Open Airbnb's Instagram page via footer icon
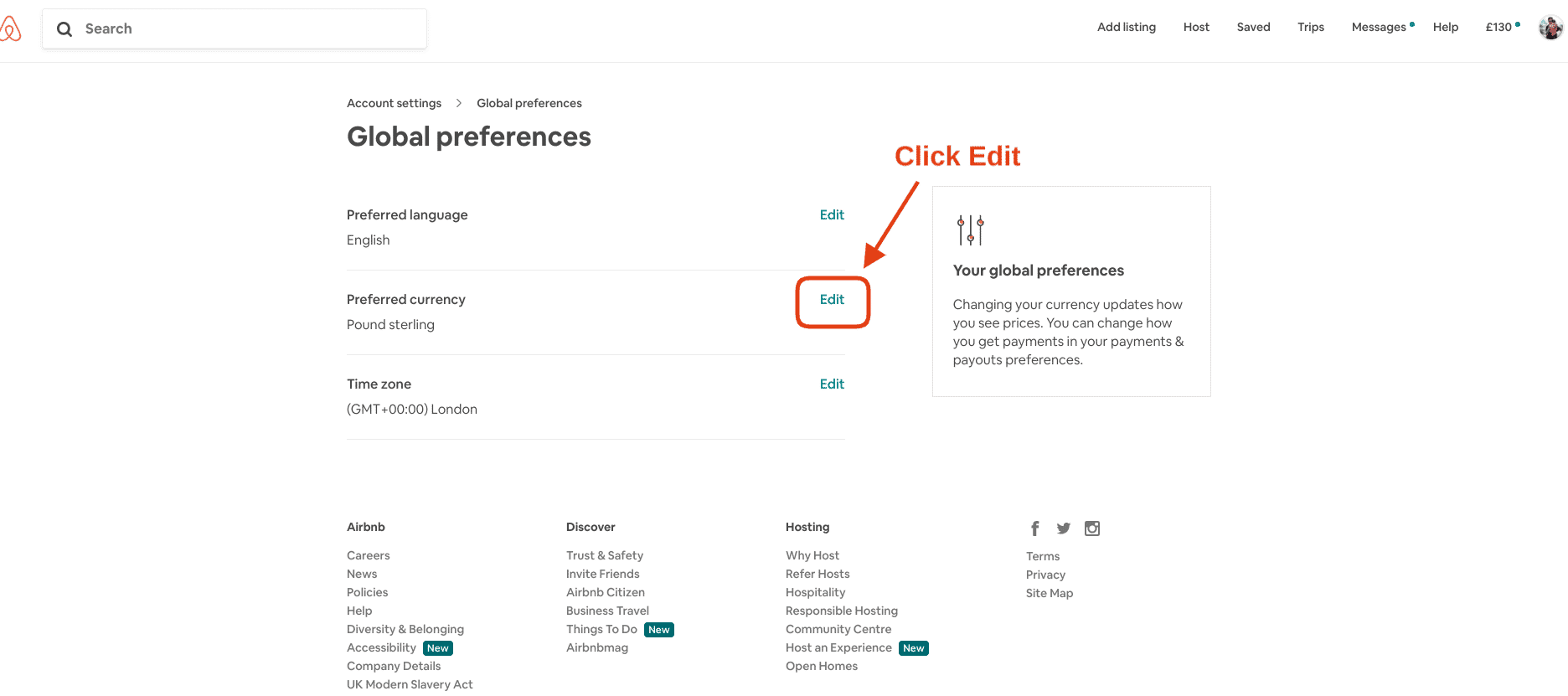This screenshot has height=696, width=1568. 1091,528
